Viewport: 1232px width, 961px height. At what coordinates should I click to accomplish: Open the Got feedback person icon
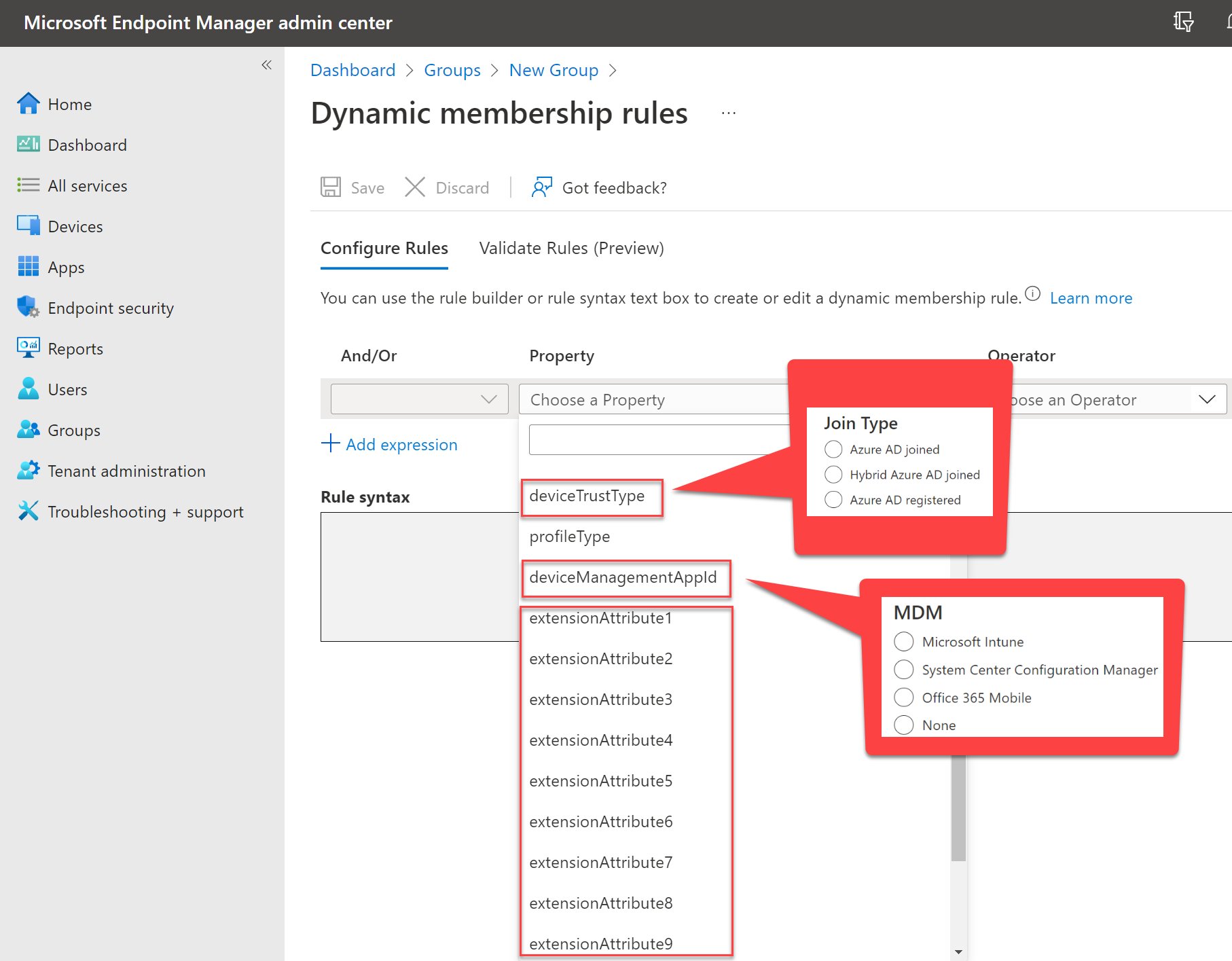(x=541, y=187)
